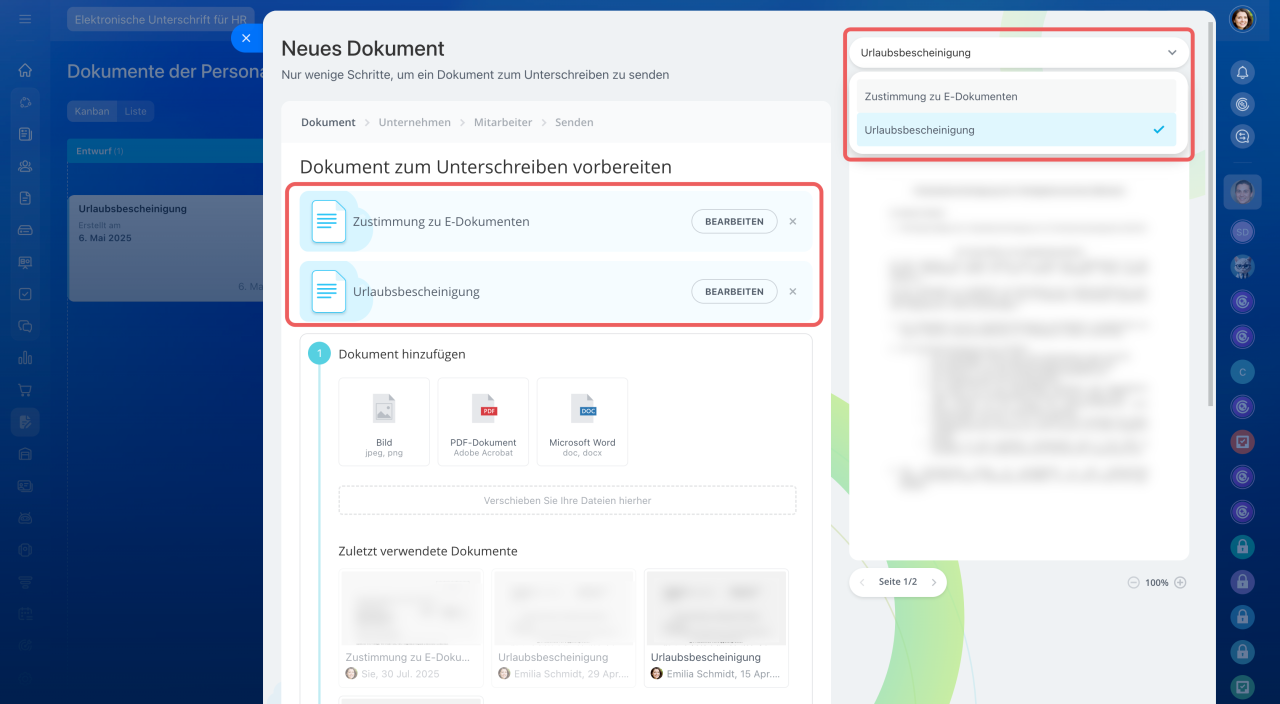Image resolution: width=1280 pixels, height=704 pixels.
Task: Open the chat bubbles icon in left sidebar
Action: tap(25, 326)
